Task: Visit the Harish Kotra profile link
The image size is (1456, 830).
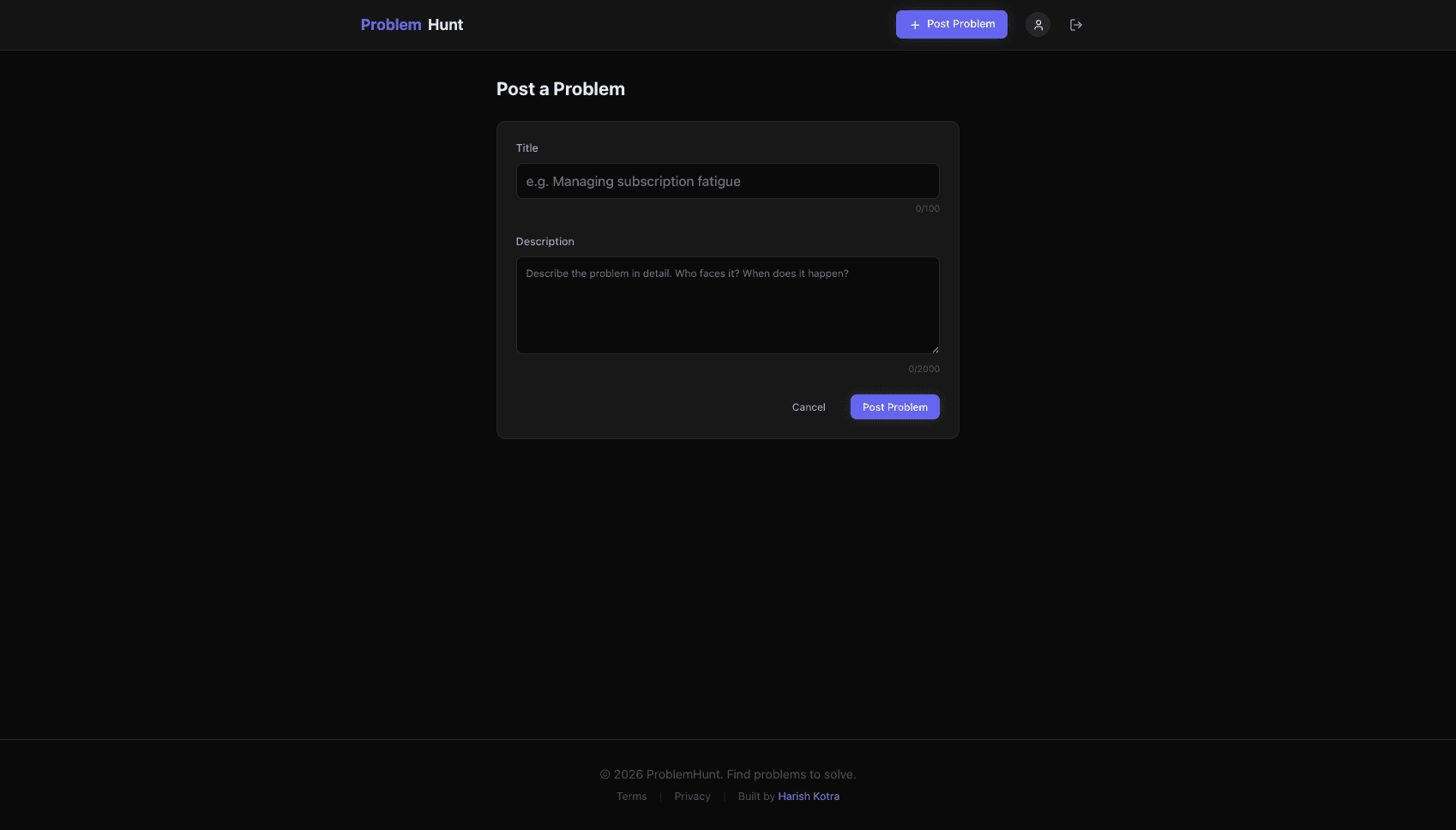Action: [808, 796]
